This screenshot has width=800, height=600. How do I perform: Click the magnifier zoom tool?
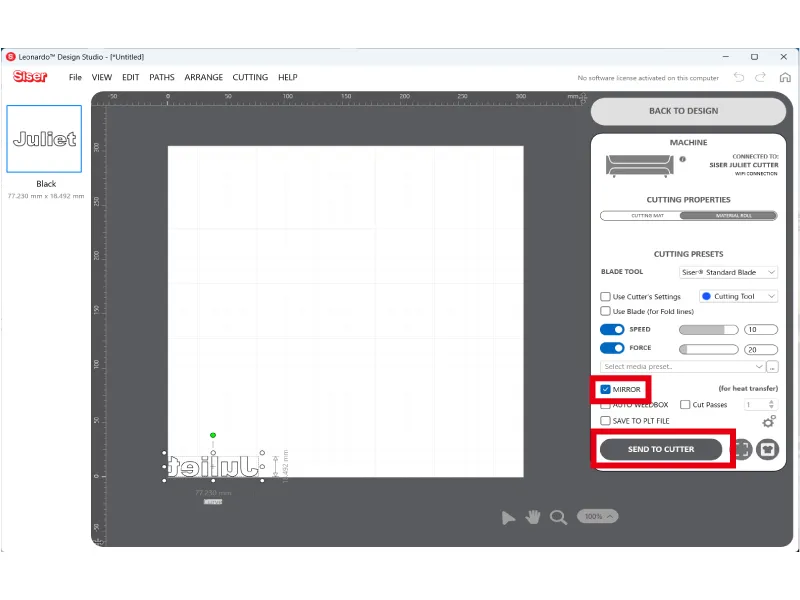(x=559, y=517)
